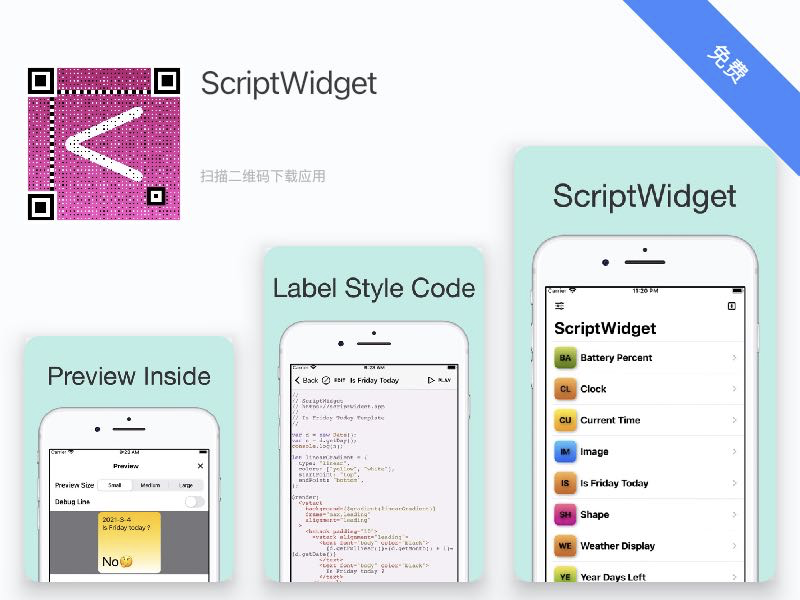This screenshot has width=800, height=600.
Task: Click the Is Friday Today editor title
Action: tap(374, 380)
